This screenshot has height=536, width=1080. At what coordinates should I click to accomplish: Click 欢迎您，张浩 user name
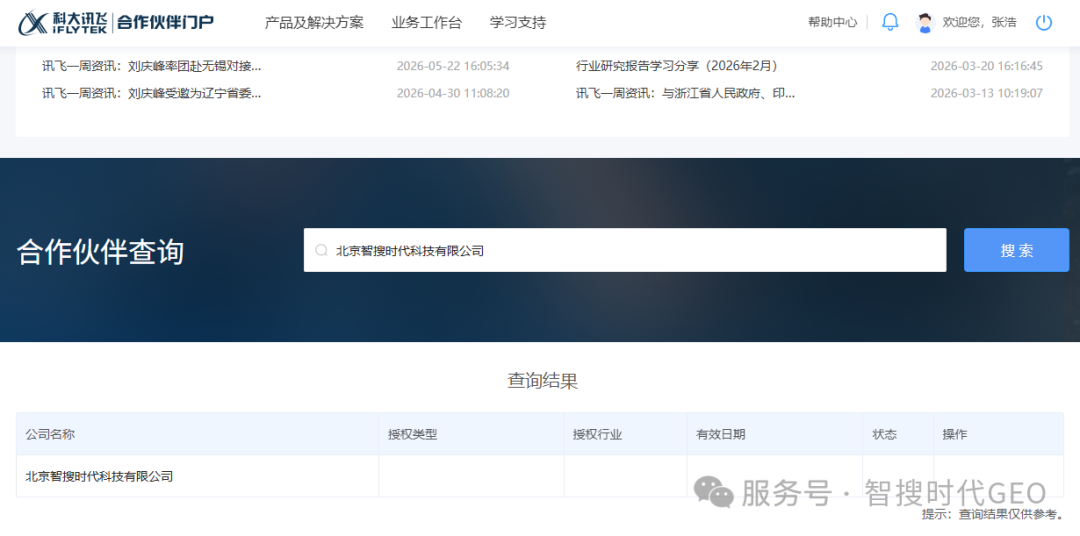click(979, 22)
